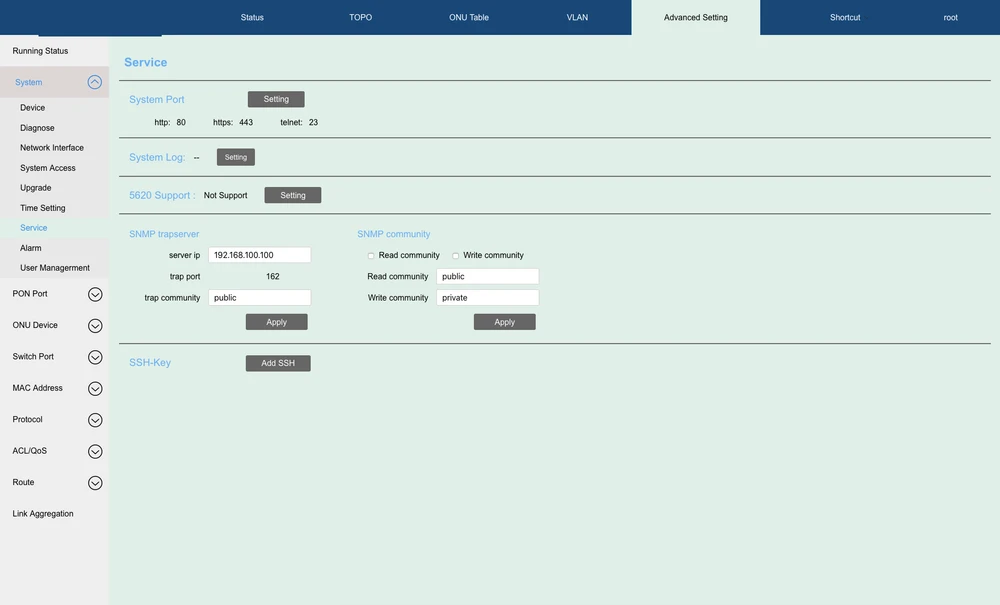Expand the Route chevron icon

tap(95, 483)
